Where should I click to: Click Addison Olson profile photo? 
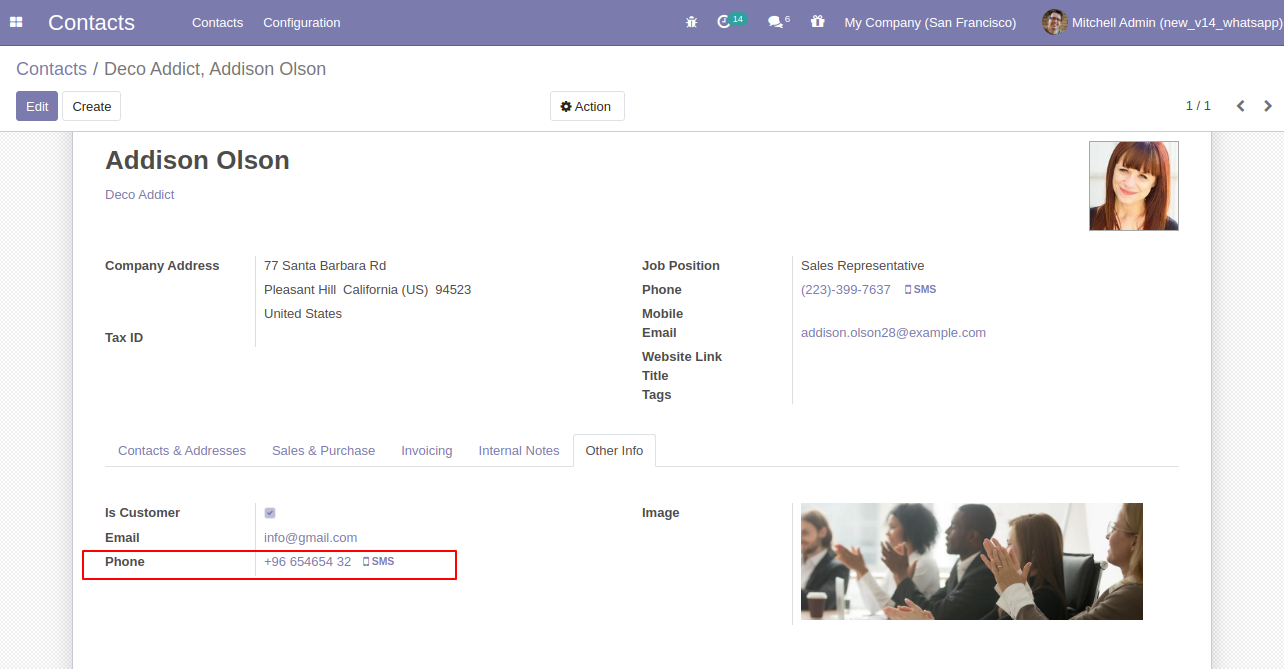pos(1134,186)
